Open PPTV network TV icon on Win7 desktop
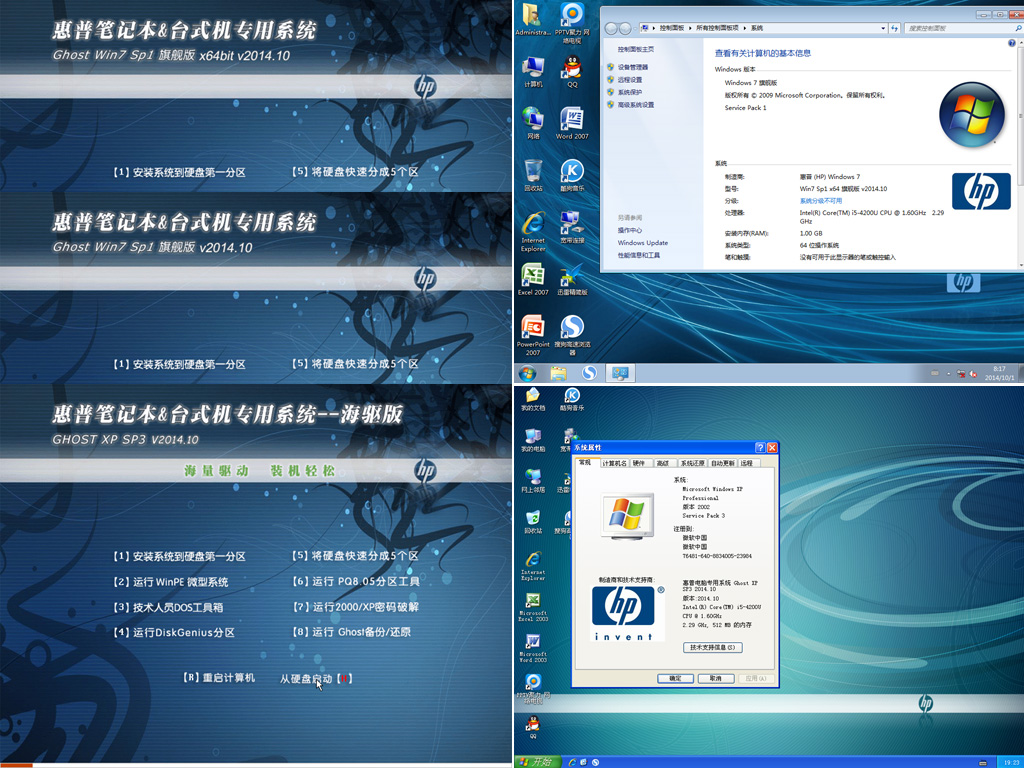1024x768 pixels. (572, 23)
